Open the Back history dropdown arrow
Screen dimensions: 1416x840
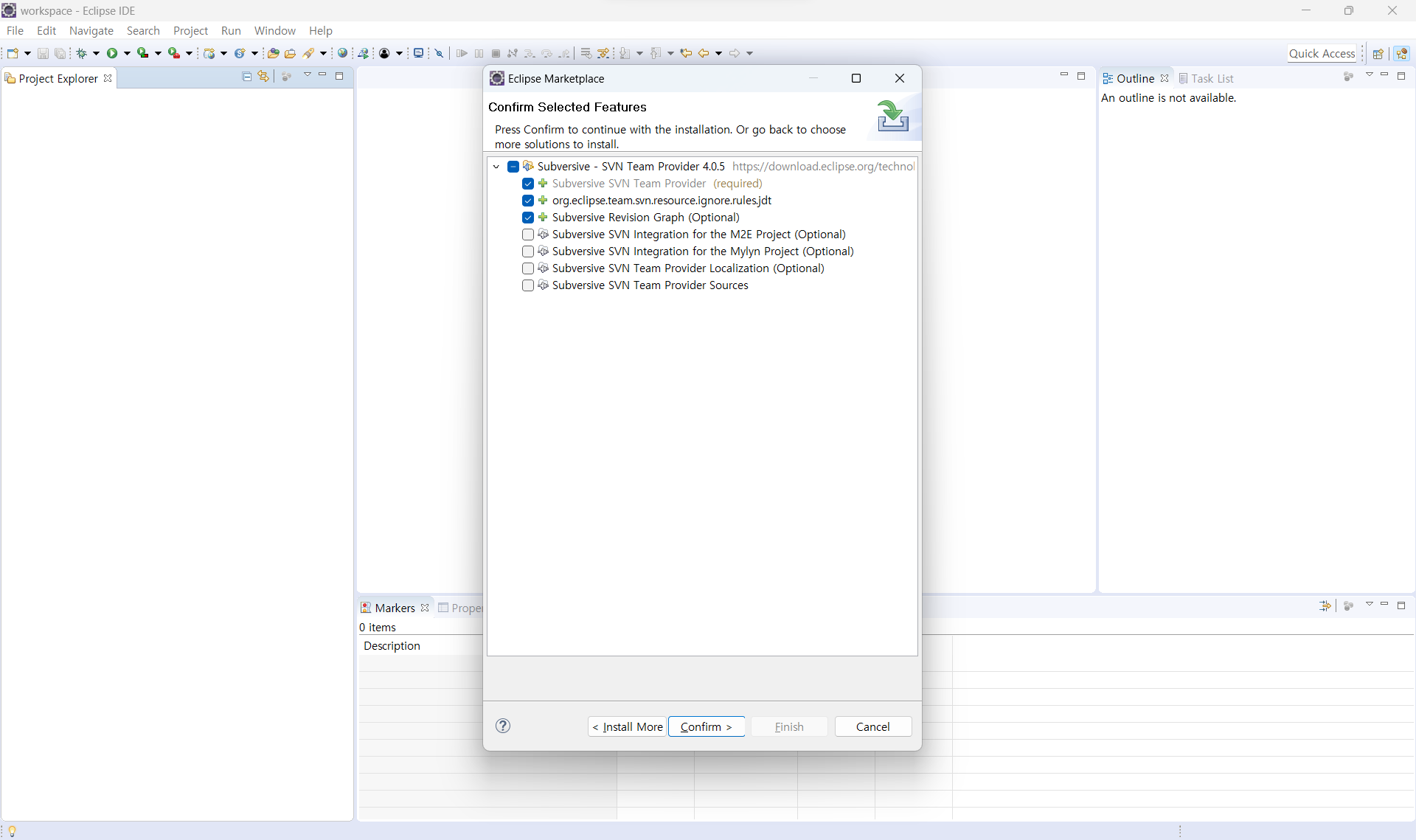718,53
